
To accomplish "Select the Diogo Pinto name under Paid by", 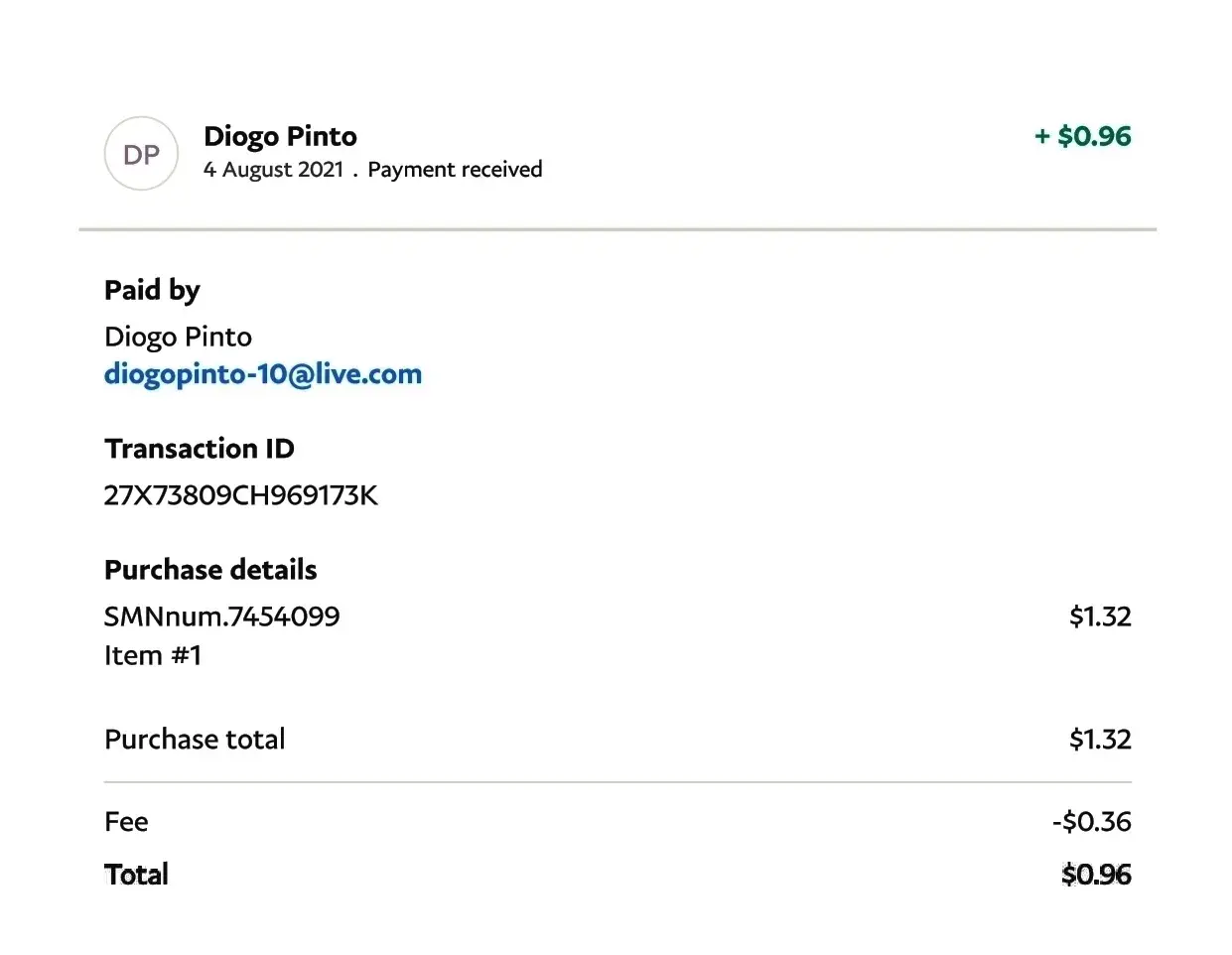I will point(178,337).
